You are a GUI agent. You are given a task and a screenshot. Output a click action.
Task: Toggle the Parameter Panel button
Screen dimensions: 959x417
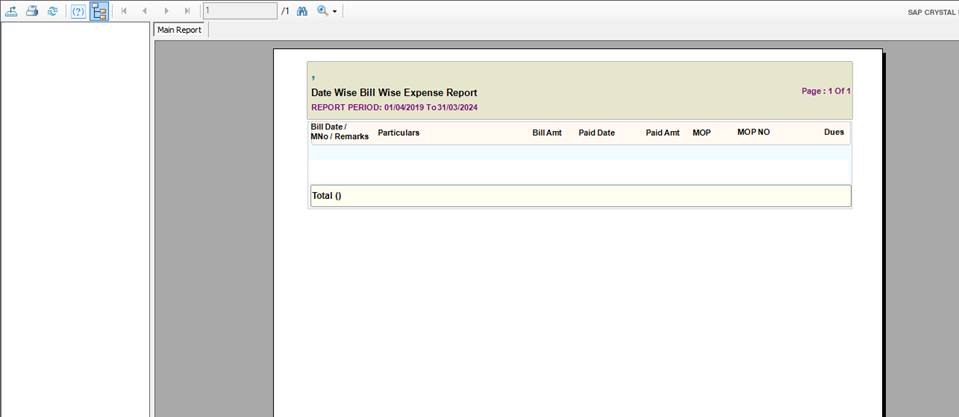coord(78,11)
